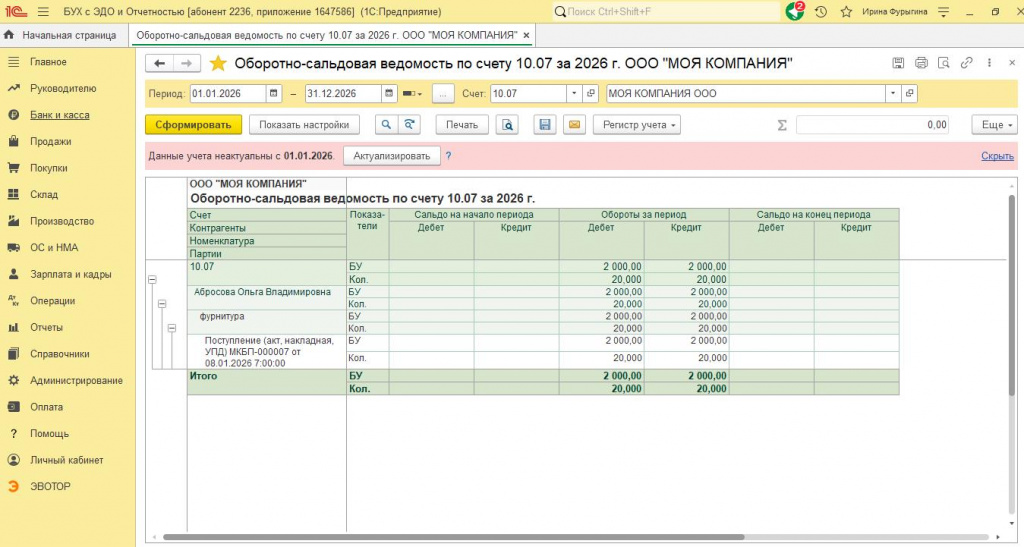Open Производство section in sidebar
Image resolution: width=1024 pixels, height=547 pixels.
(62, 221)
